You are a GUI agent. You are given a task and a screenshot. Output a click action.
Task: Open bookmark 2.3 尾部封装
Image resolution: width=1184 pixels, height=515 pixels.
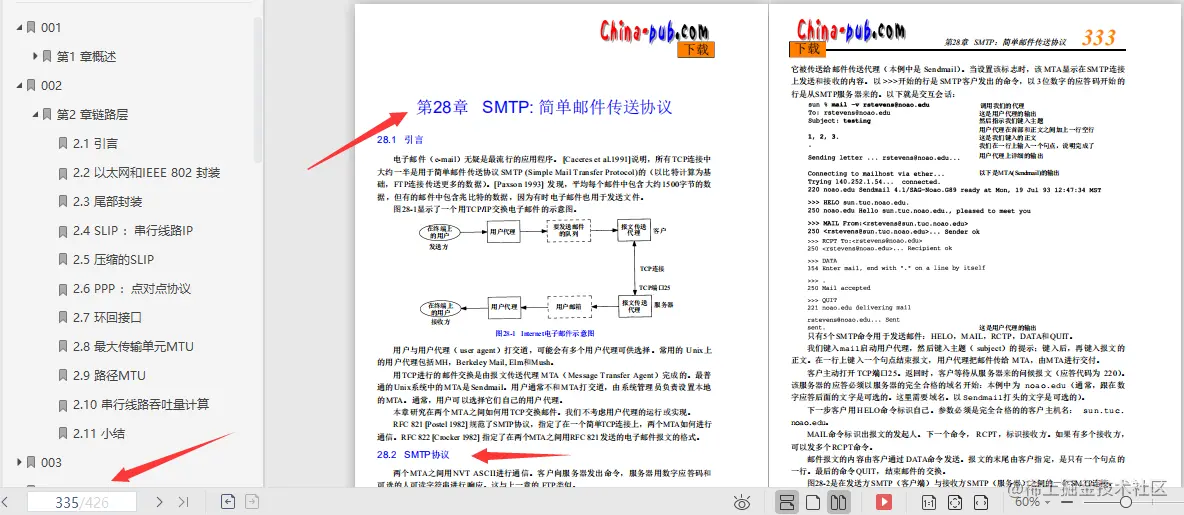tap(107, 202)
